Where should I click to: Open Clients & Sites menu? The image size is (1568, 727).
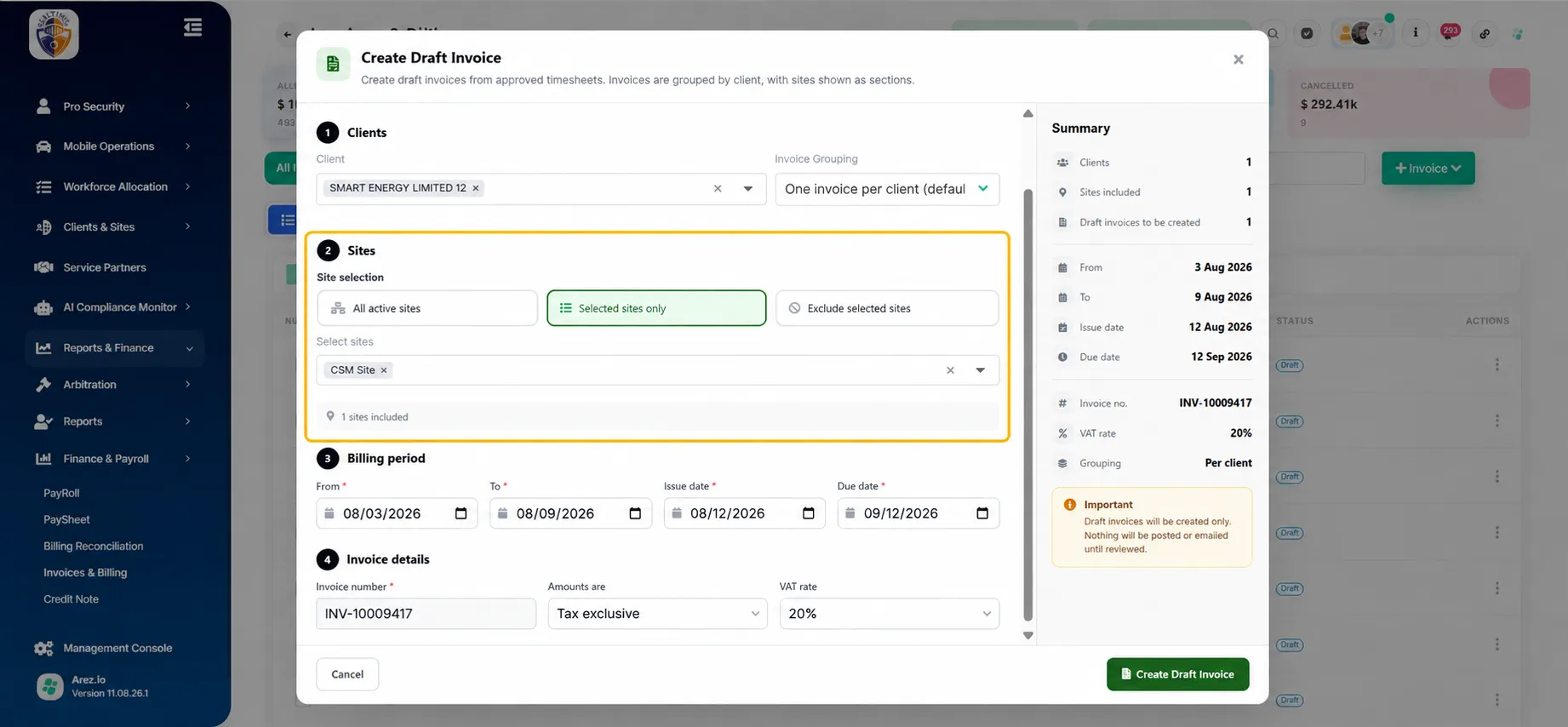point(114,226)
